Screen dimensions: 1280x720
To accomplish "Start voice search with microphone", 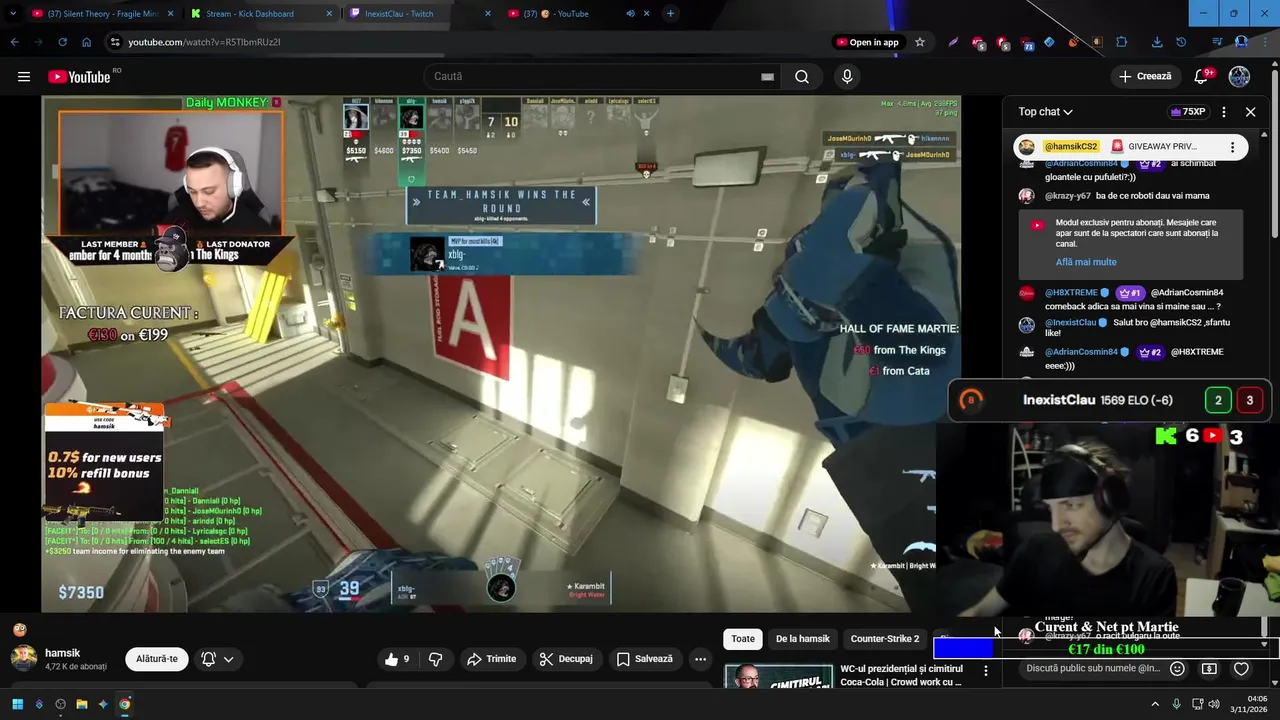I will (x=847, y=77).
